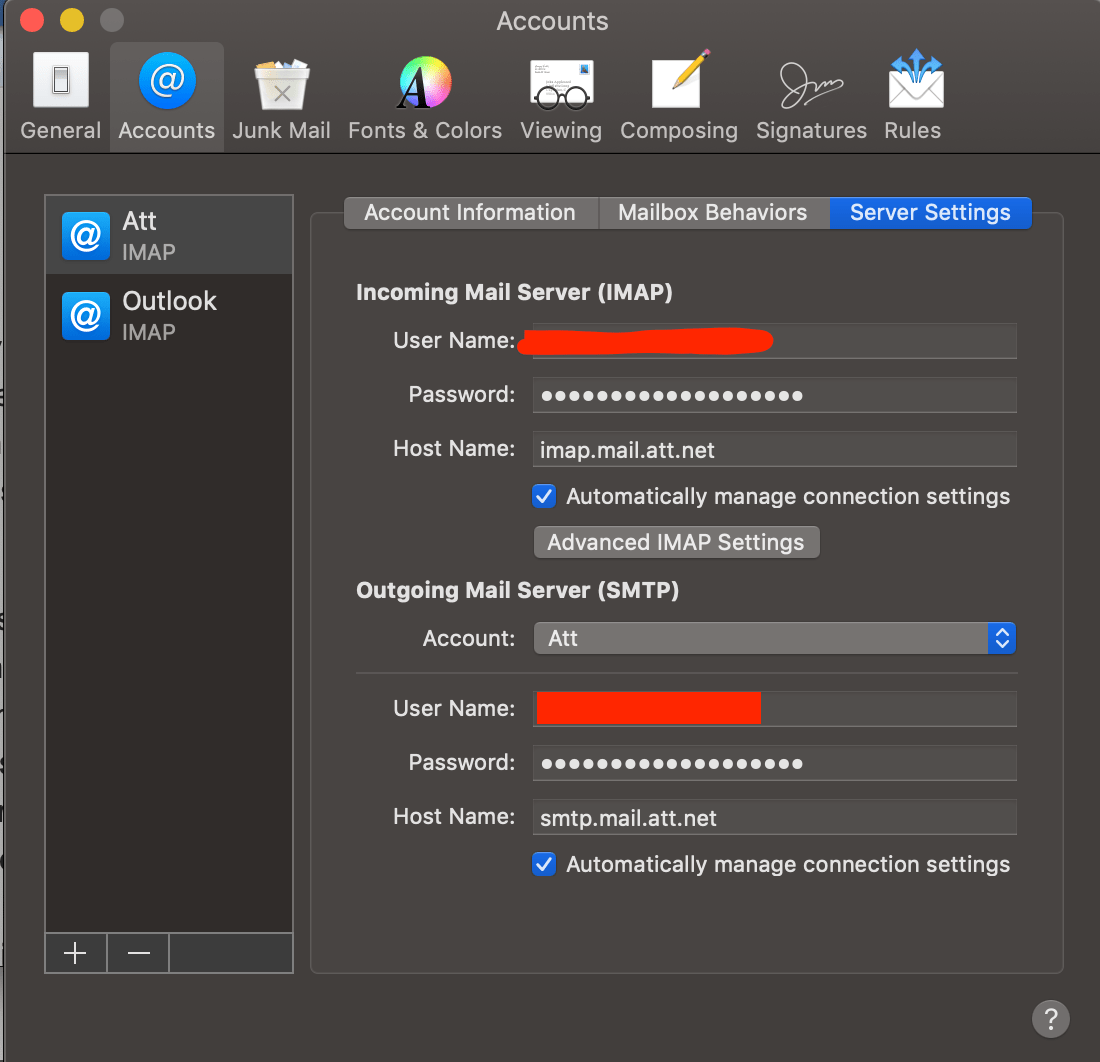Open the Composing preferences pane
Image resolution: width=1100 pixels, height=1062 pixels.
click(678, 97)
